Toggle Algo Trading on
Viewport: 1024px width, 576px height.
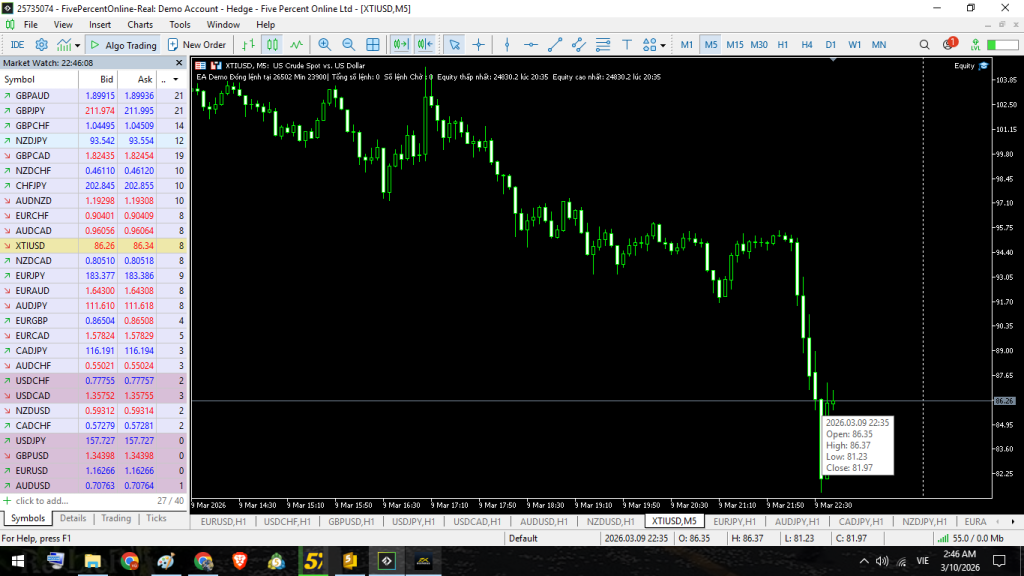coord(123,44)
